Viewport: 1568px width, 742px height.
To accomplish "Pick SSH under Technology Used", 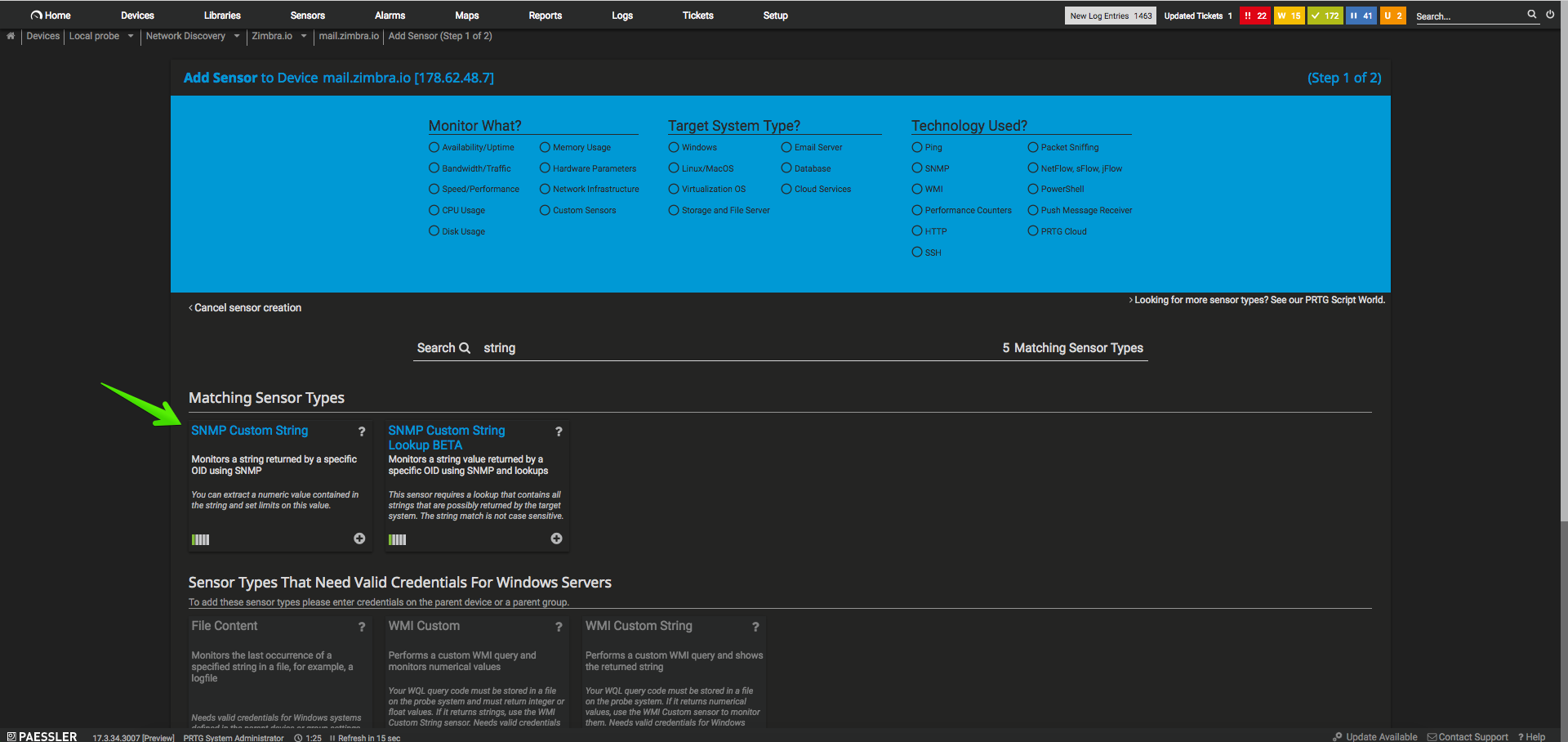I will pyautogui.click(x=917, y=253).
